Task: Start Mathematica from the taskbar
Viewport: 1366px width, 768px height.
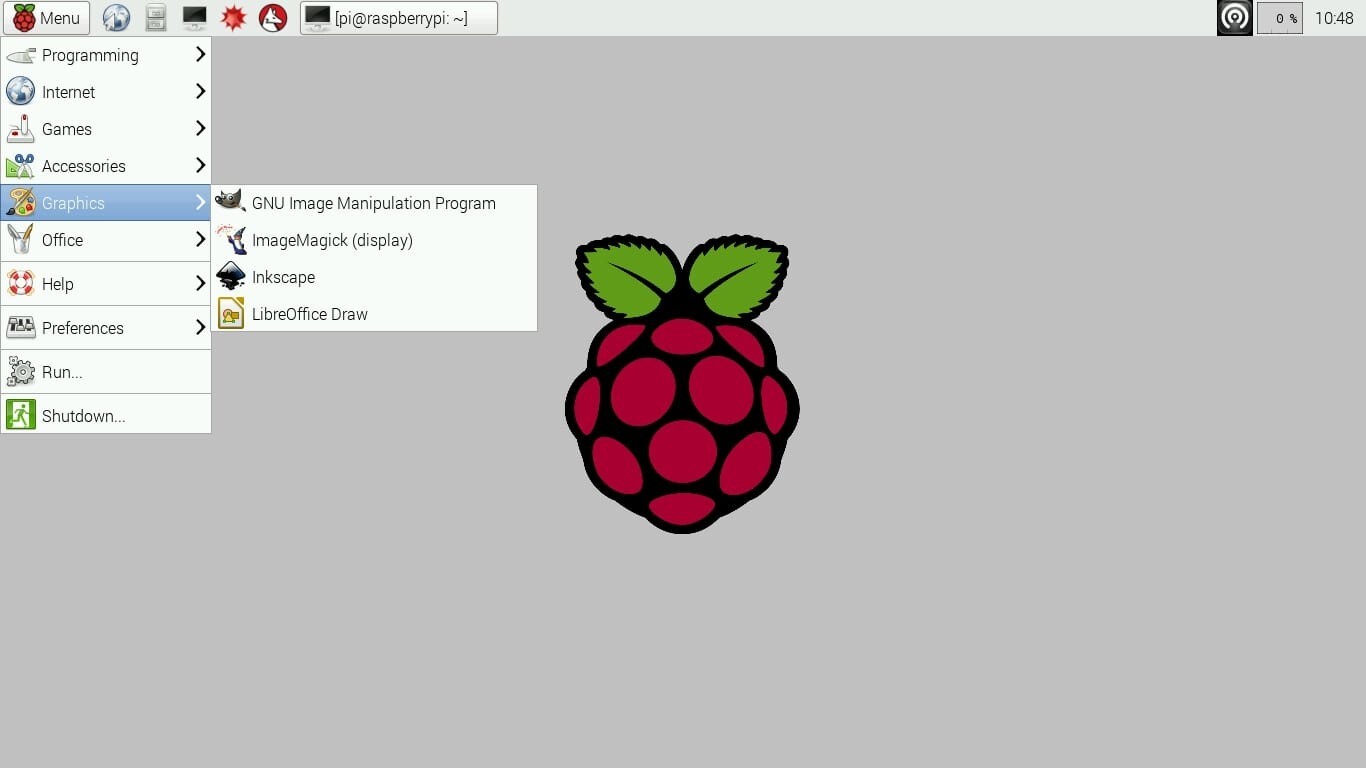Action: 233,17
